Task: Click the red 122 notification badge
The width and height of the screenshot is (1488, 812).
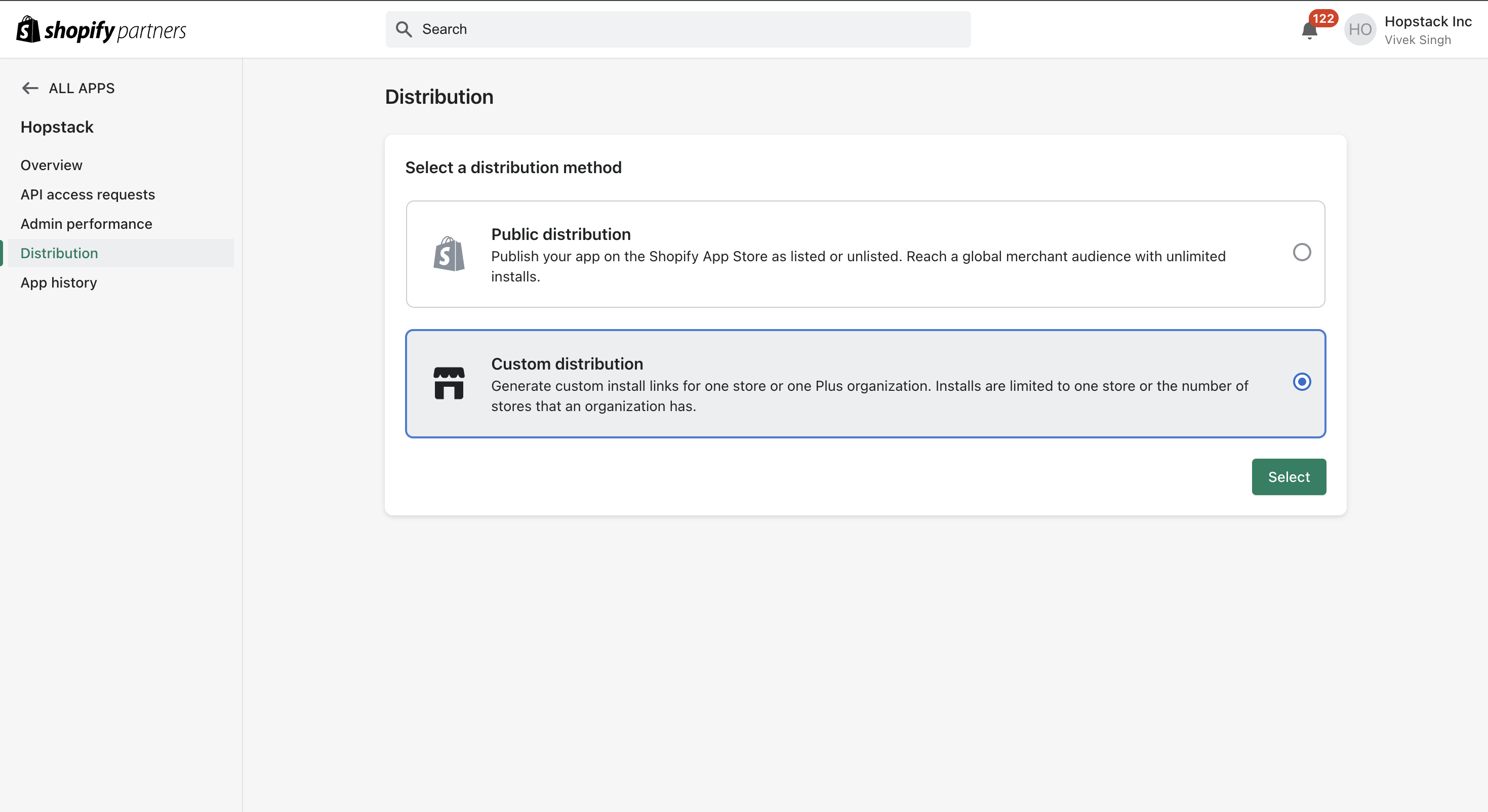Action: 1323,19
